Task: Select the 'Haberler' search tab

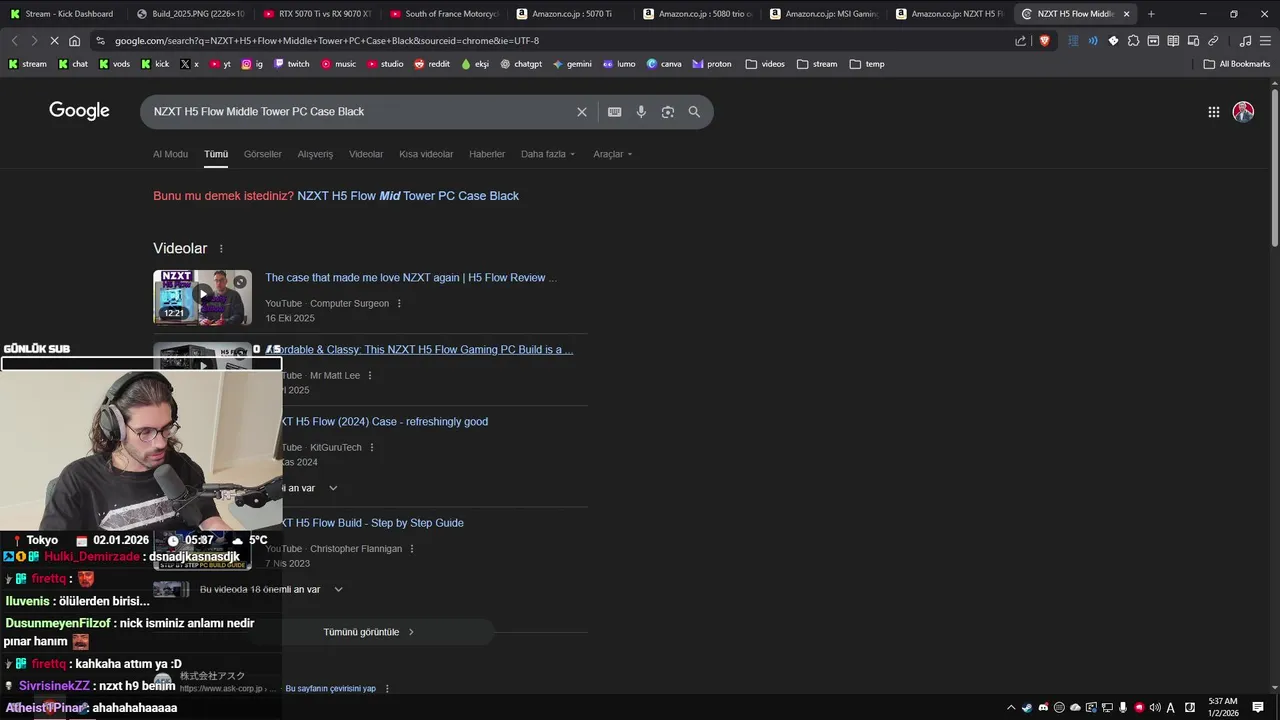Action: [x=487, y=154]
